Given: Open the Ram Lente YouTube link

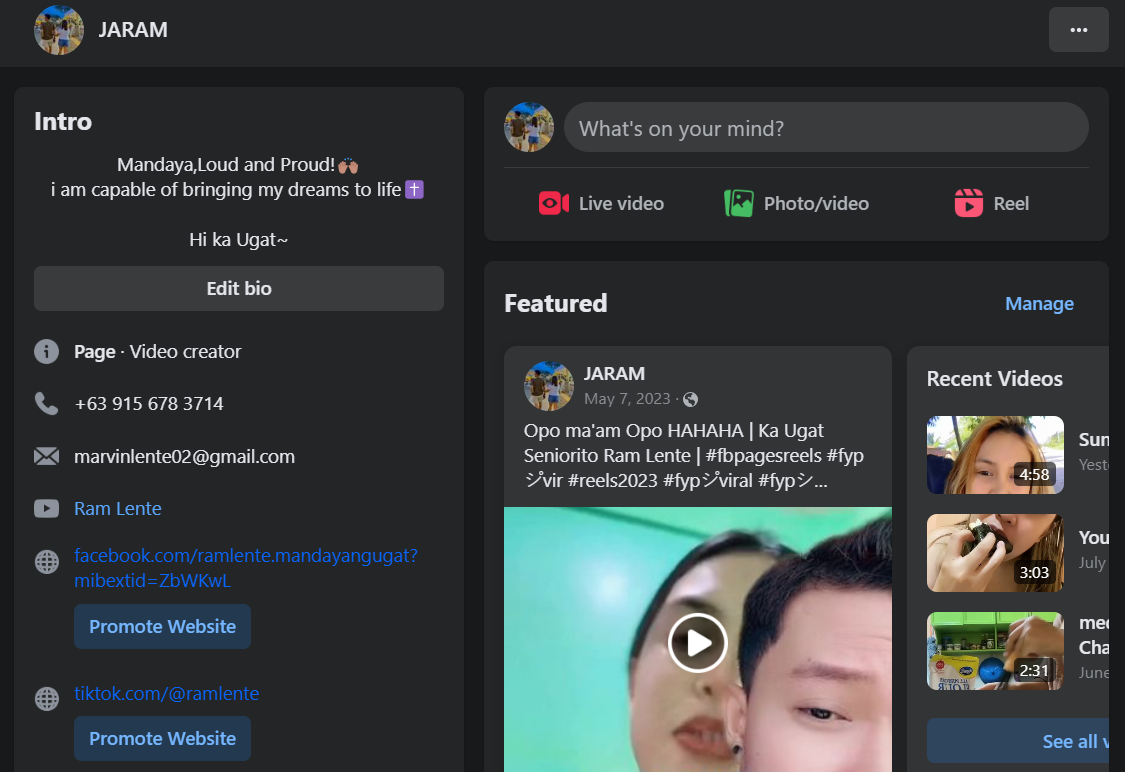Looking at the screenshot, I should click(118, 509).
